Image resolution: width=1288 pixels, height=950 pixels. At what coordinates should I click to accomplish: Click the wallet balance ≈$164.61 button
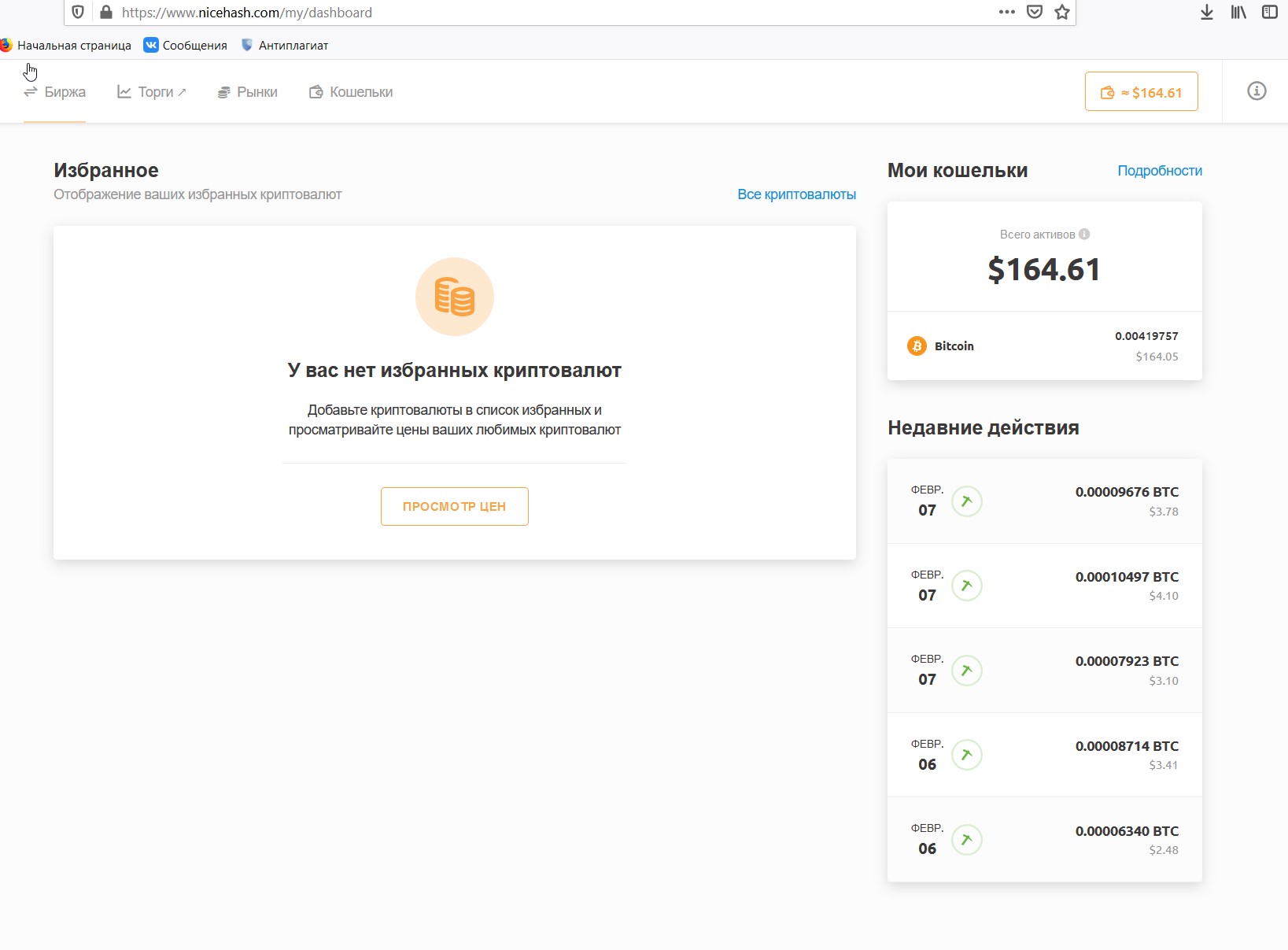[1141, 92]
